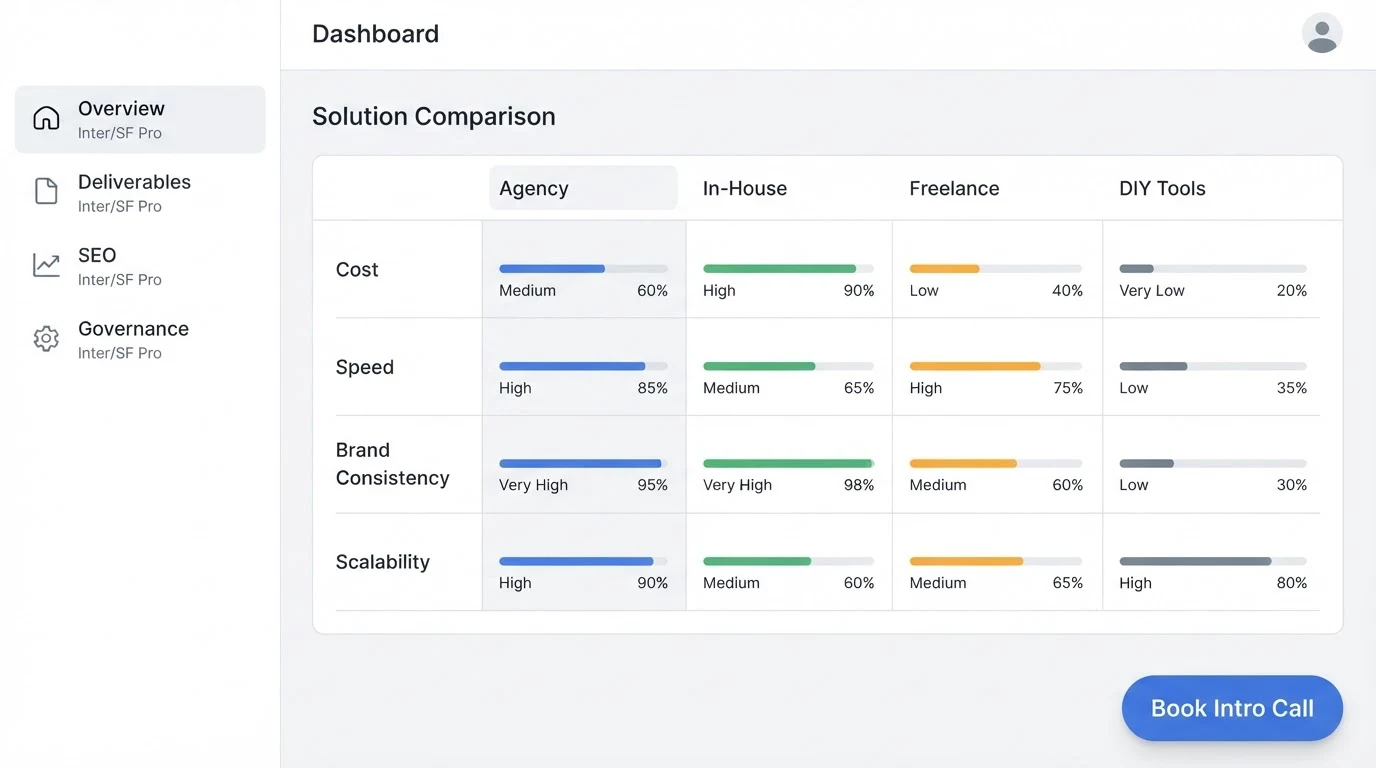Viewport: 1376px width, 768px height.
Task: Click the Freelance Brand Consistency bar
Action: point(996,464)
